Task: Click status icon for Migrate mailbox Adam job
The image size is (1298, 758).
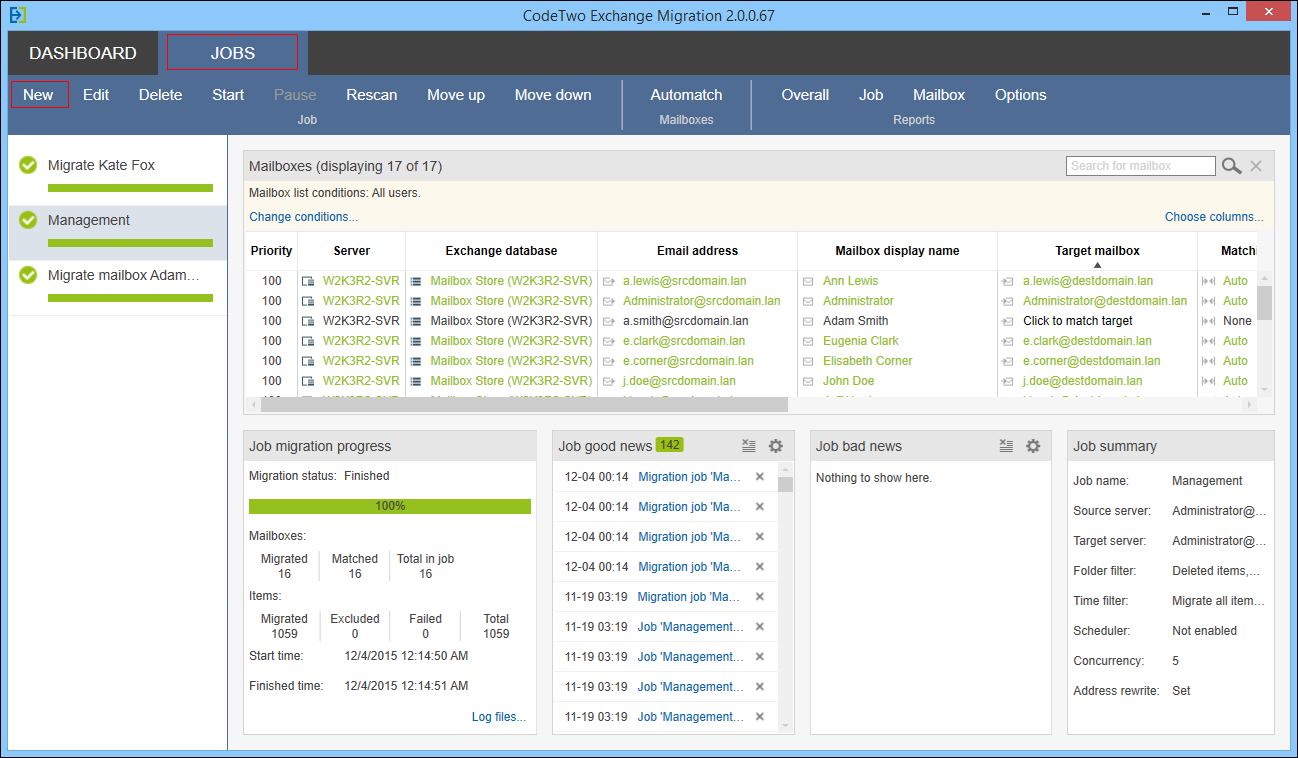Action: [28, 275]
